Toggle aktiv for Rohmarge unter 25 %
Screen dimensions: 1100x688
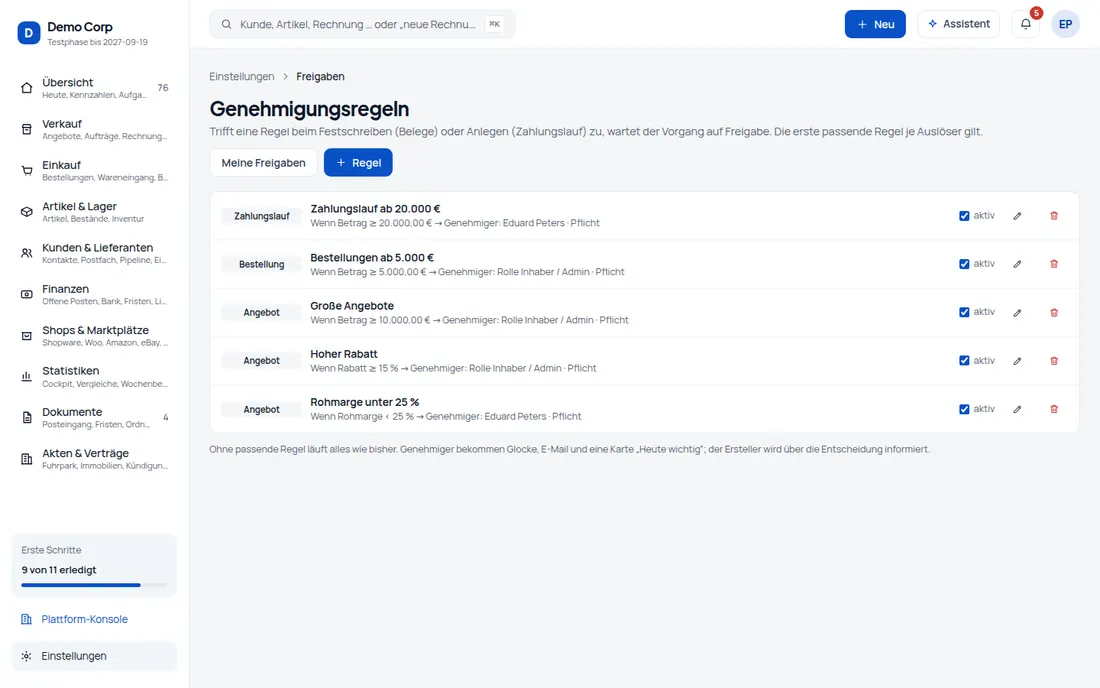(x=964, y=410)
